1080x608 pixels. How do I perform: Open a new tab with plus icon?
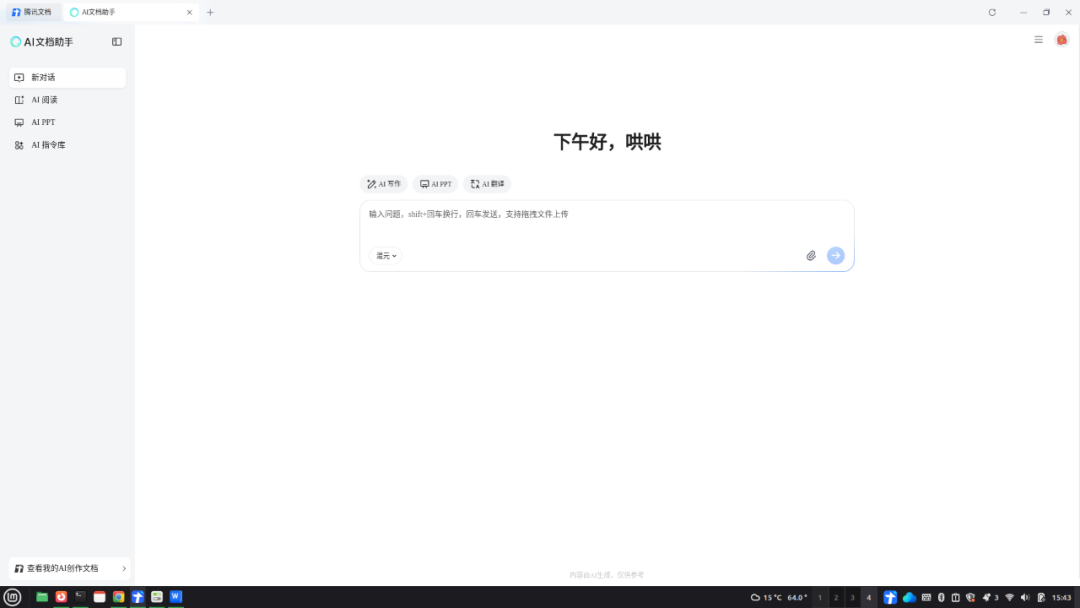(210, 12)
